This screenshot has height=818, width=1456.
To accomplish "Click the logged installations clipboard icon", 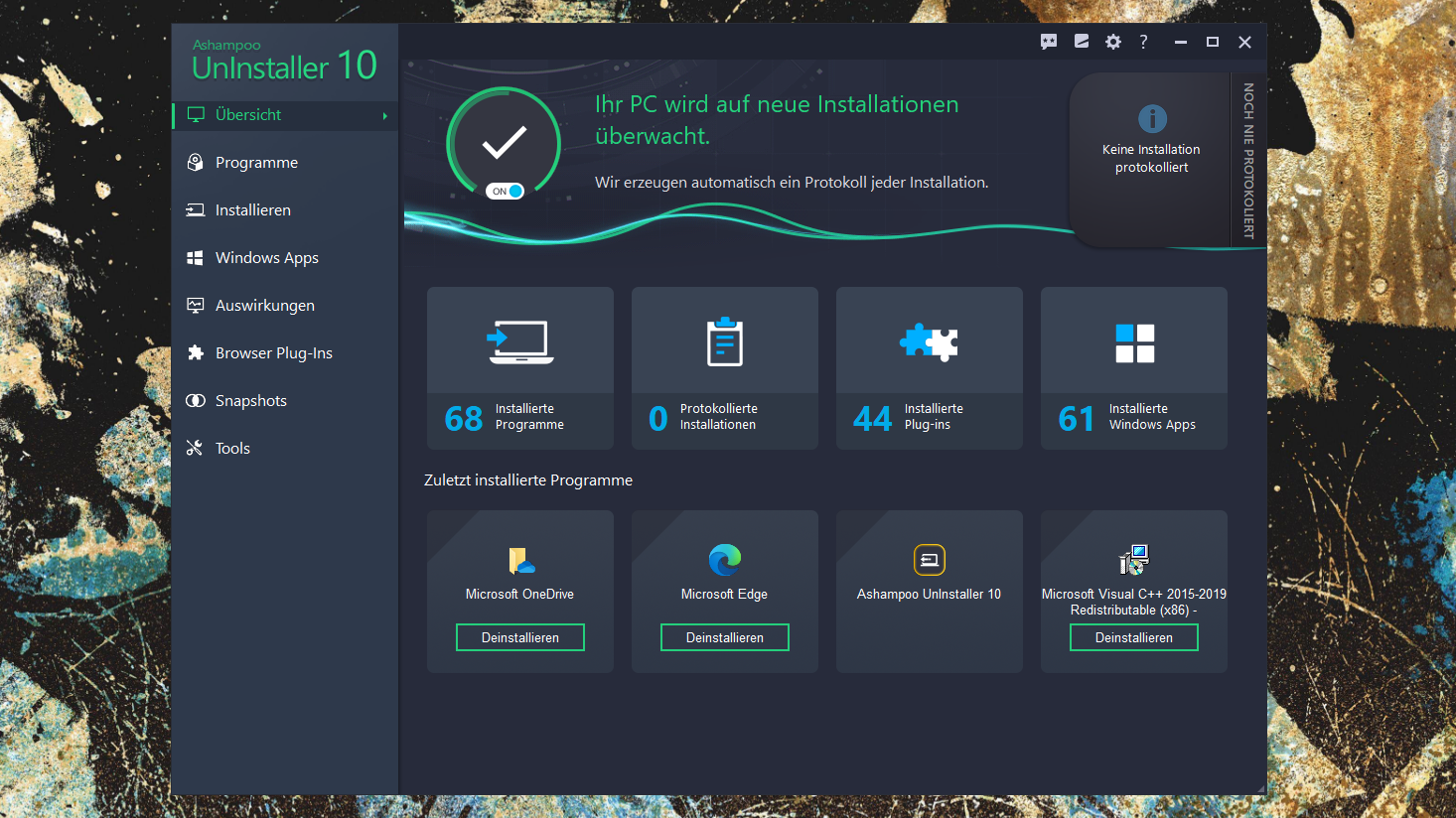I will [725, 341].
